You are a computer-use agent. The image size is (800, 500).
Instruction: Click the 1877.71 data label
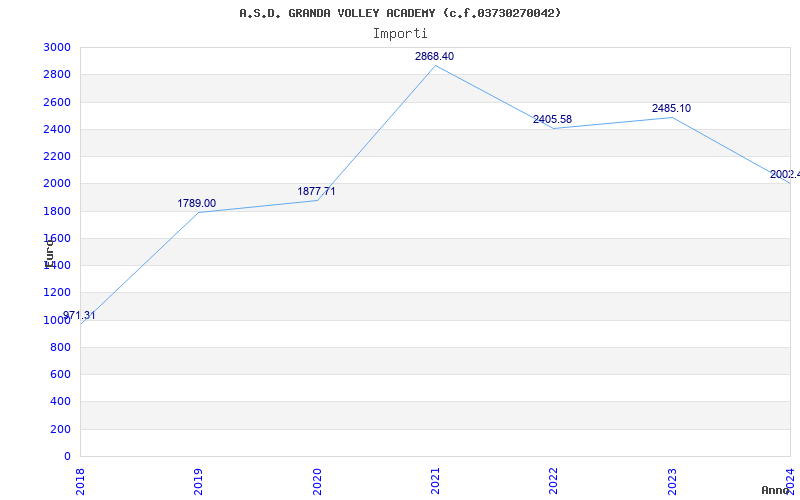pos(316,191)
